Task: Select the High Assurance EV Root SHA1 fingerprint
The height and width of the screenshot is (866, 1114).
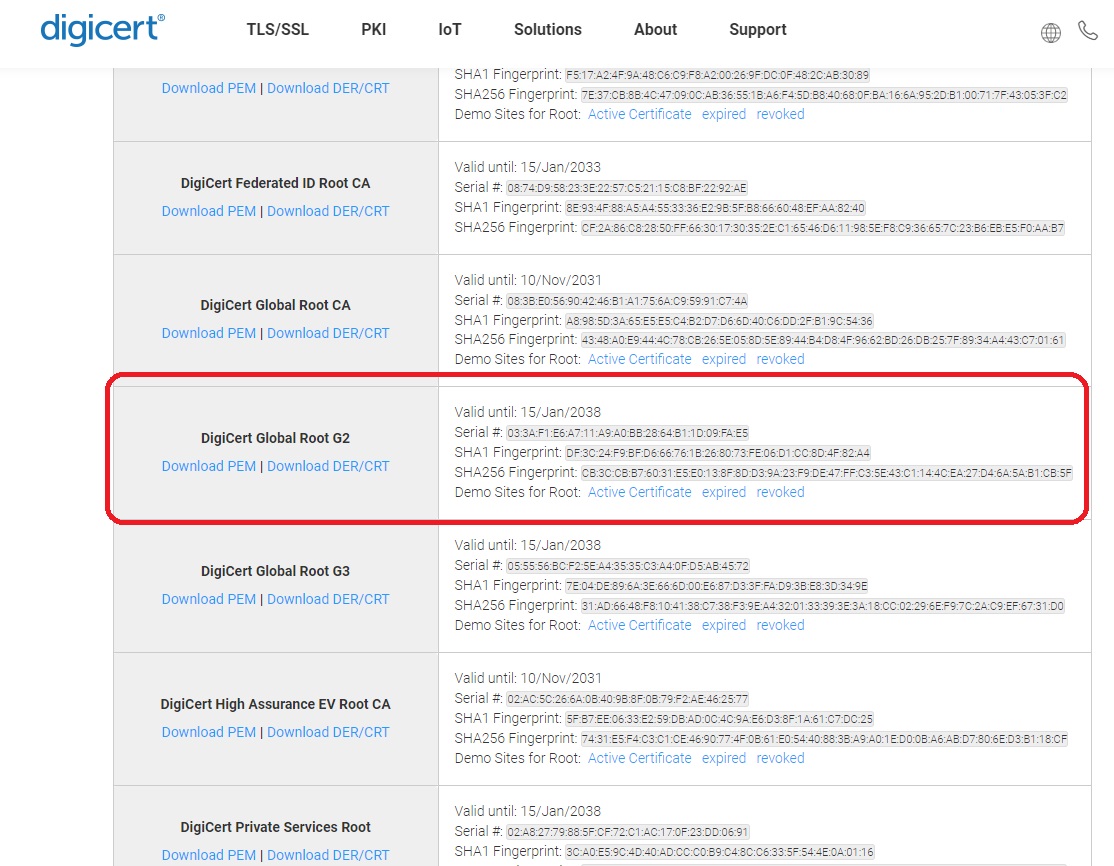Action: point(720,719)
